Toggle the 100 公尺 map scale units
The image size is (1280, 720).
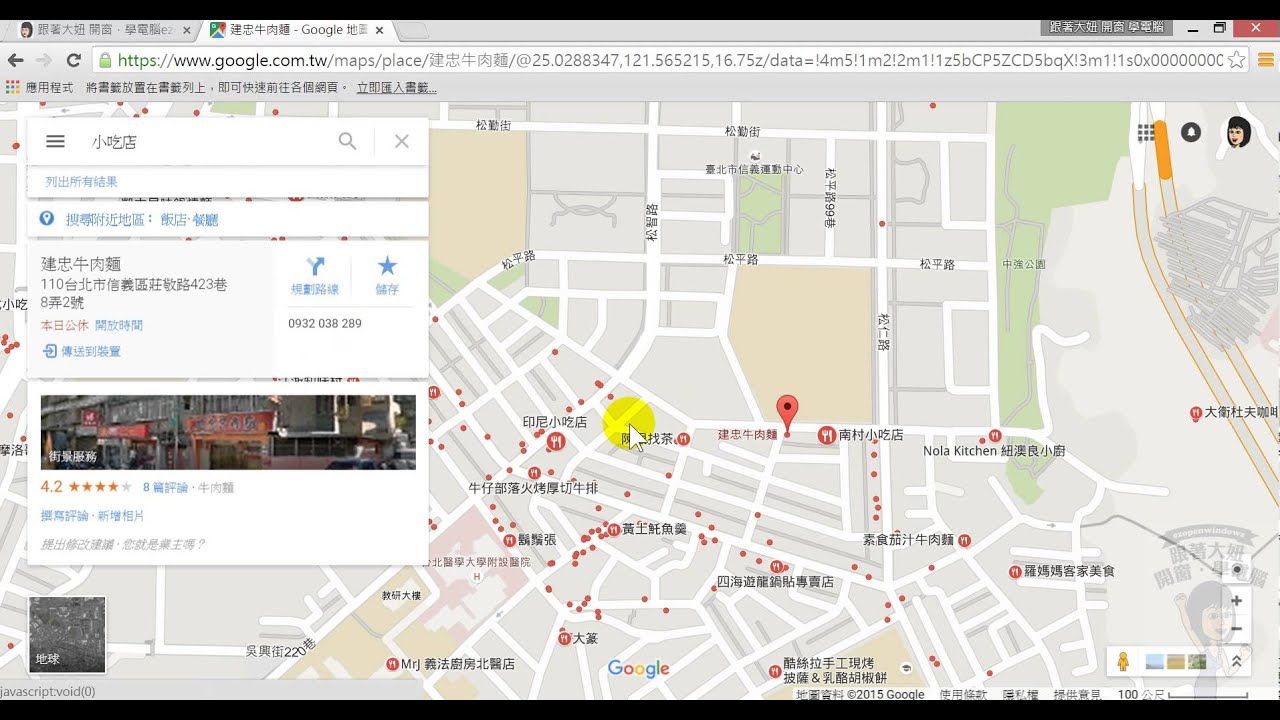1182,694
